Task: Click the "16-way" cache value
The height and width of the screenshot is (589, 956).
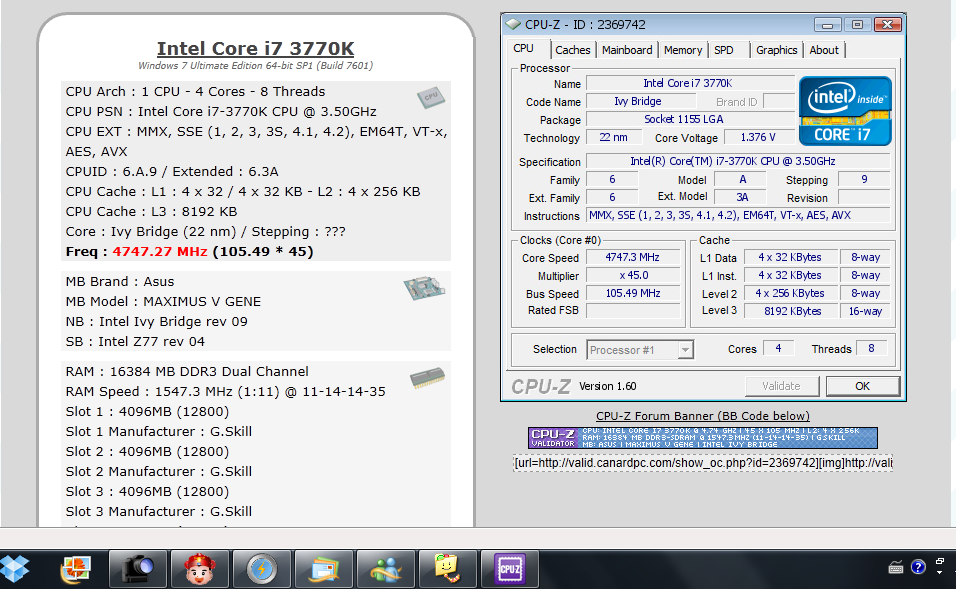Action: [x=865, y=311]
